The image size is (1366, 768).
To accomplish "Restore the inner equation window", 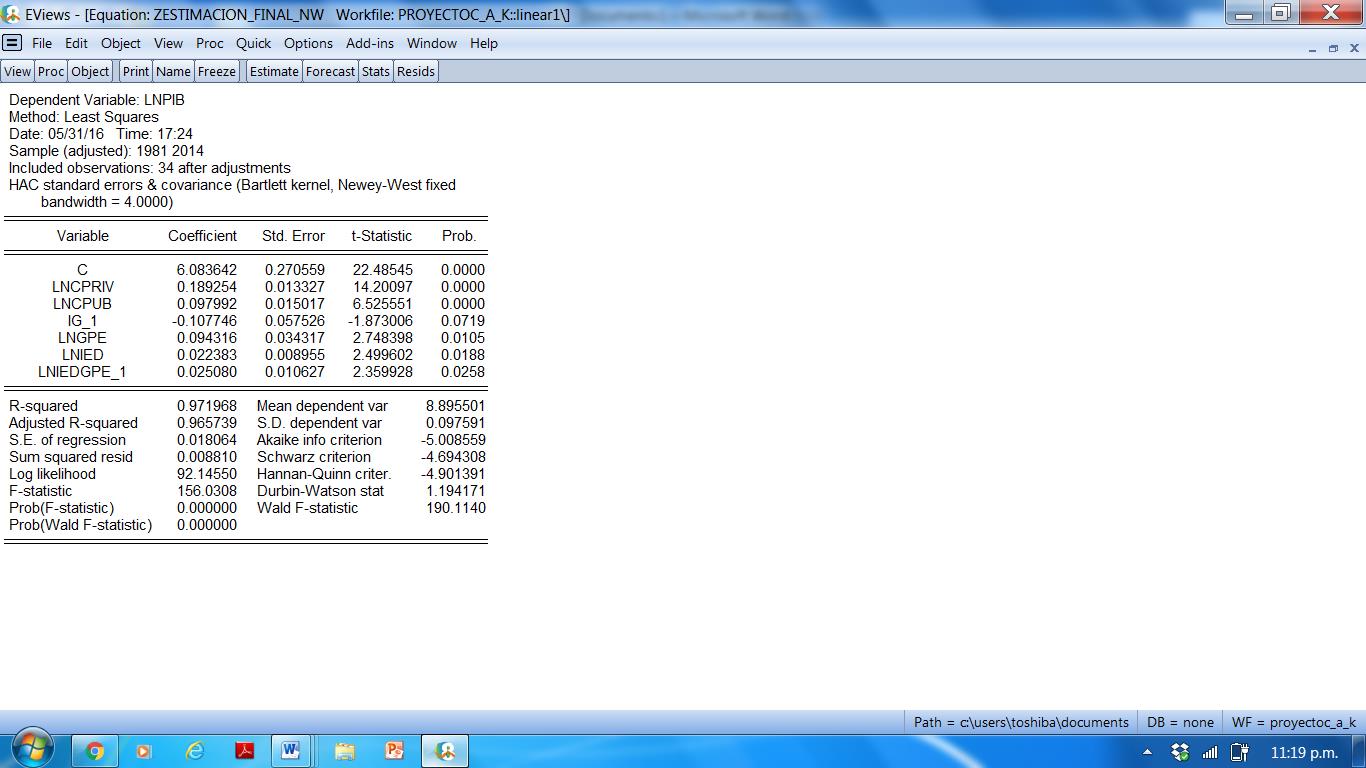I will pos(1333,48).
